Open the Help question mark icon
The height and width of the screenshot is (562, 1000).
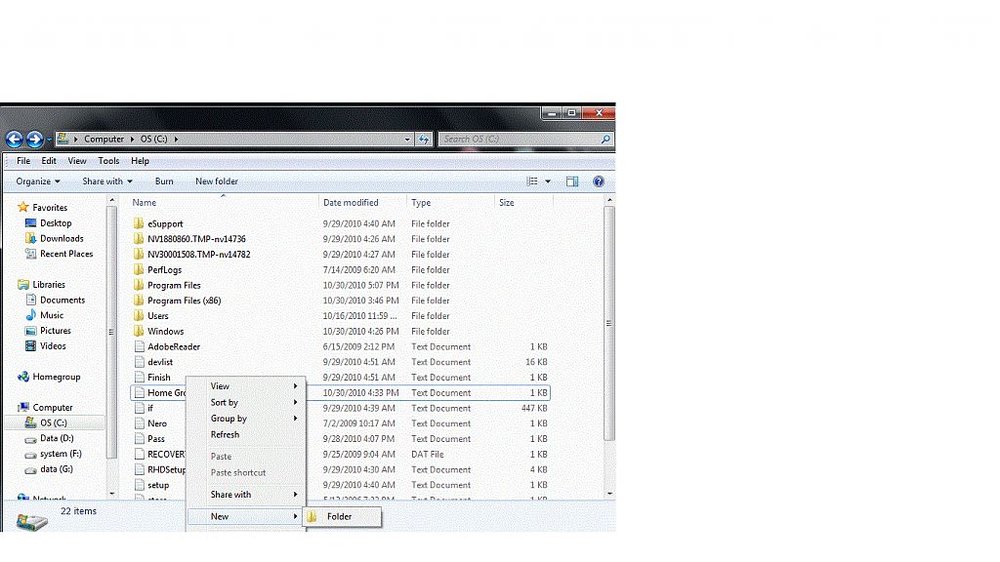click(598, 182)
